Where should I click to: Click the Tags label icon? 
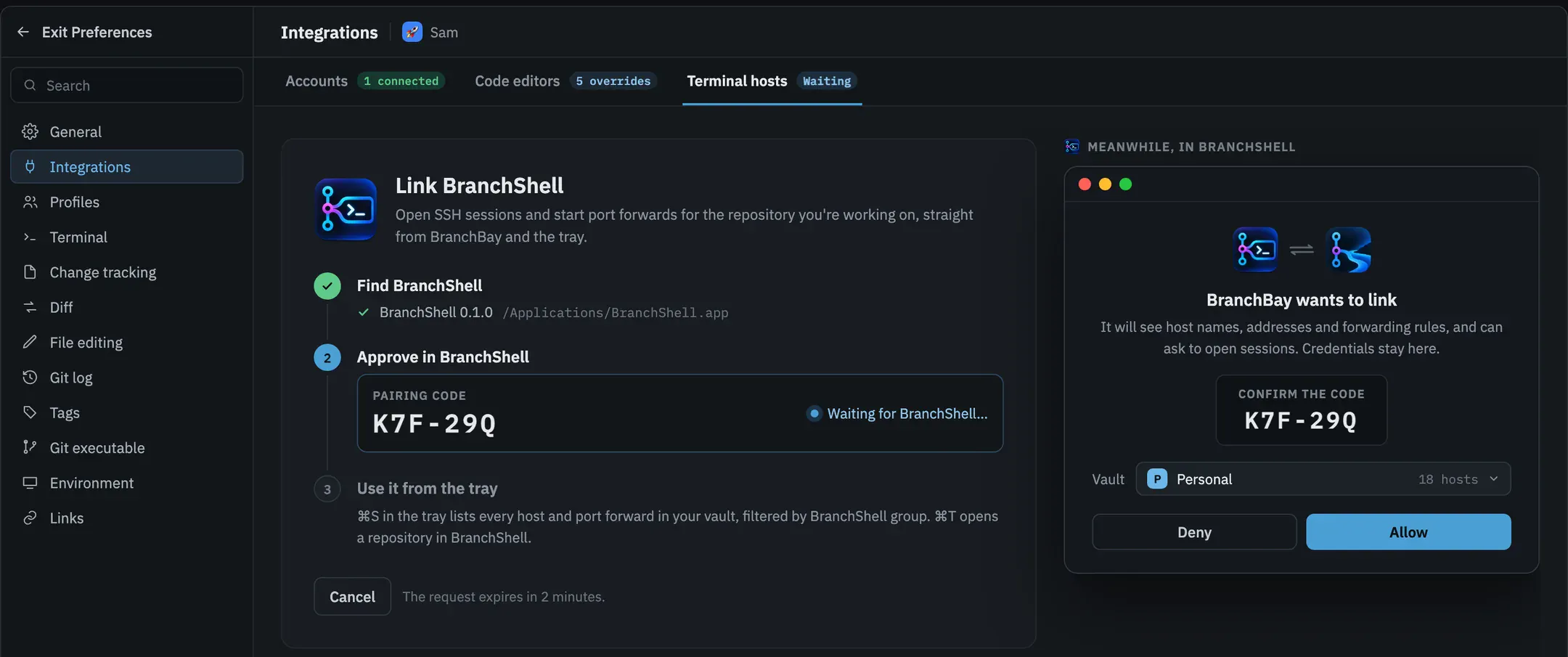30,412
